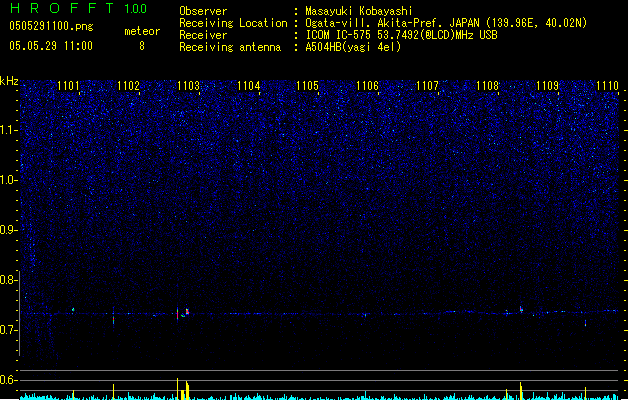Viewport: 629px width, 400px height.
Task: Click the HROFFT 1.0.0 title text
Action: tap(79, 8)
